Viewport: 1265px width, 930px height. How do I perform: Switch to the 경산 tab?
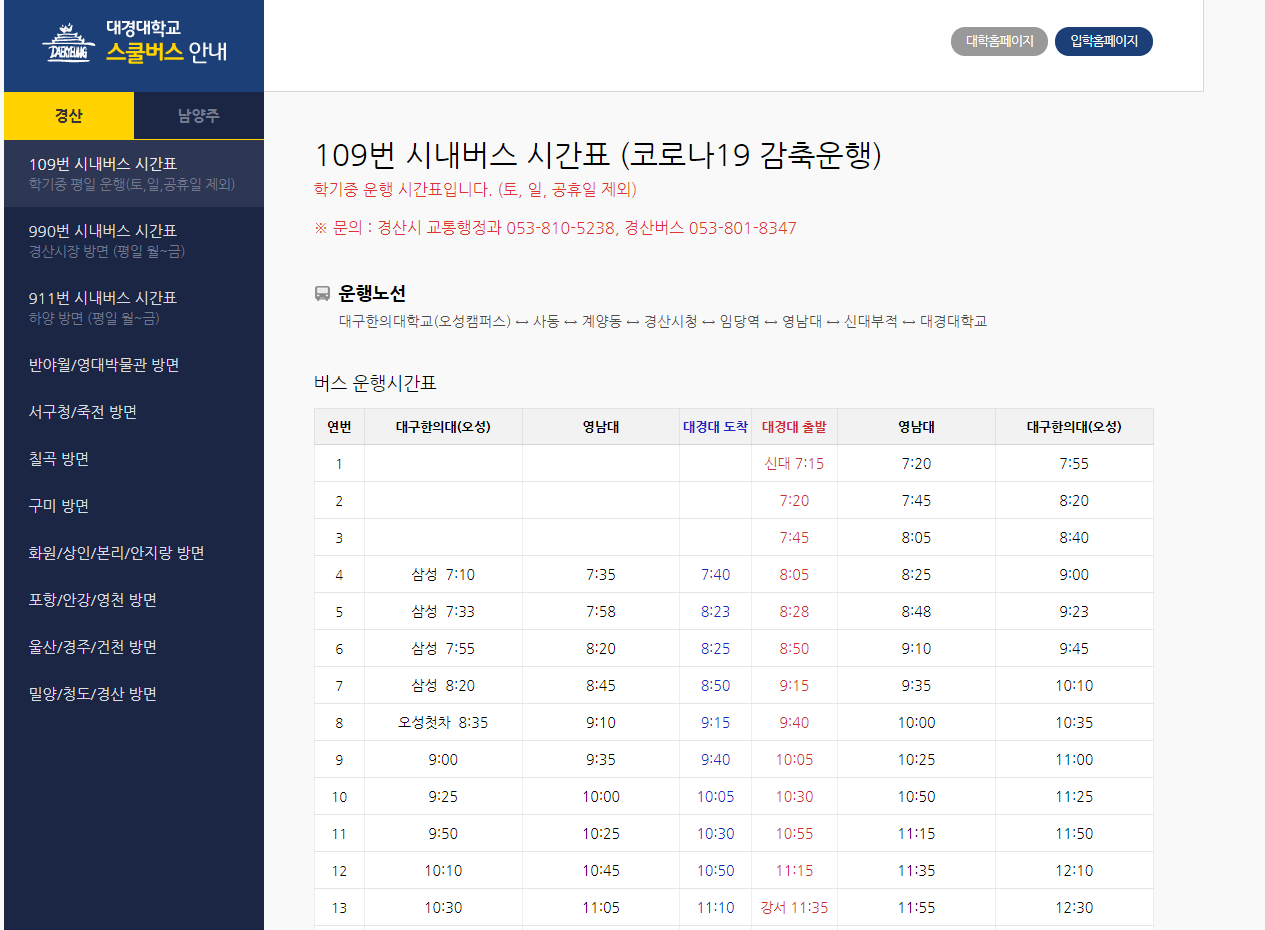tap(69, 116)
